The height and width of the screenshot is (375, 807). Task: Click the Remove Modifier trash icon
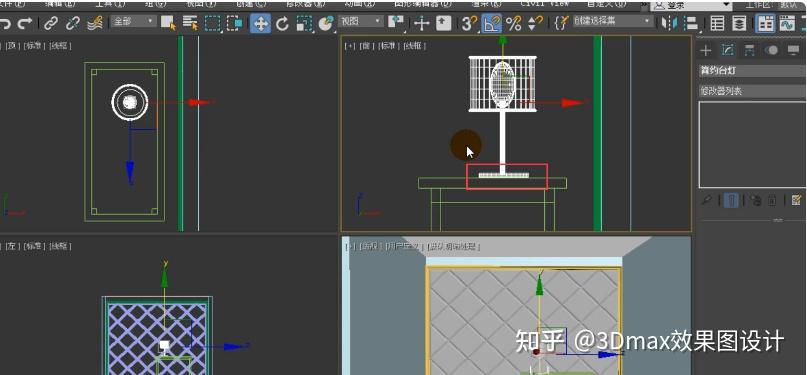(x=771, y=200)
